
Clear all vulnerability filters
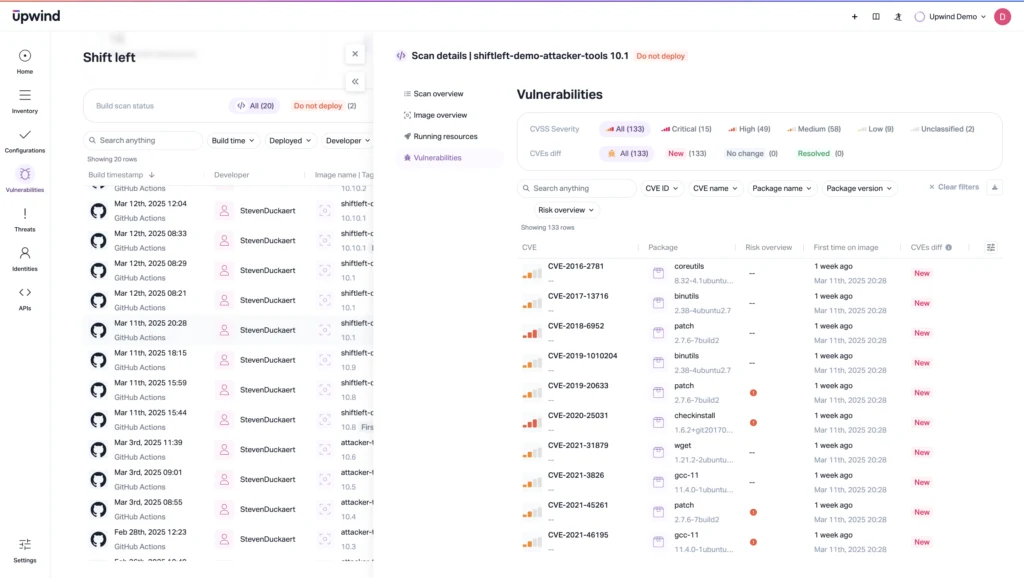coord(954,187)
